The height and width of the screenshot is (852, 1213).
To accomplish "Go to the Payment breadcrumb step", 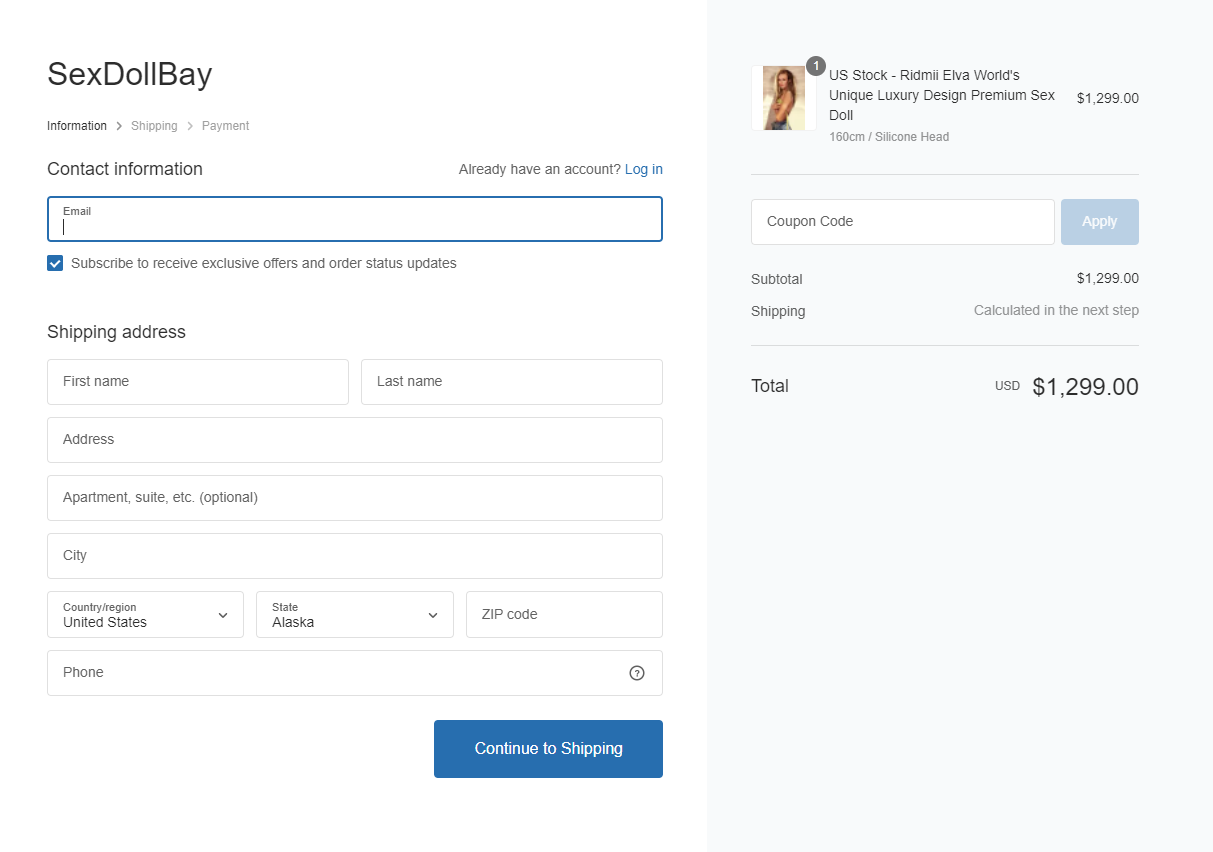I will (225, 126).
